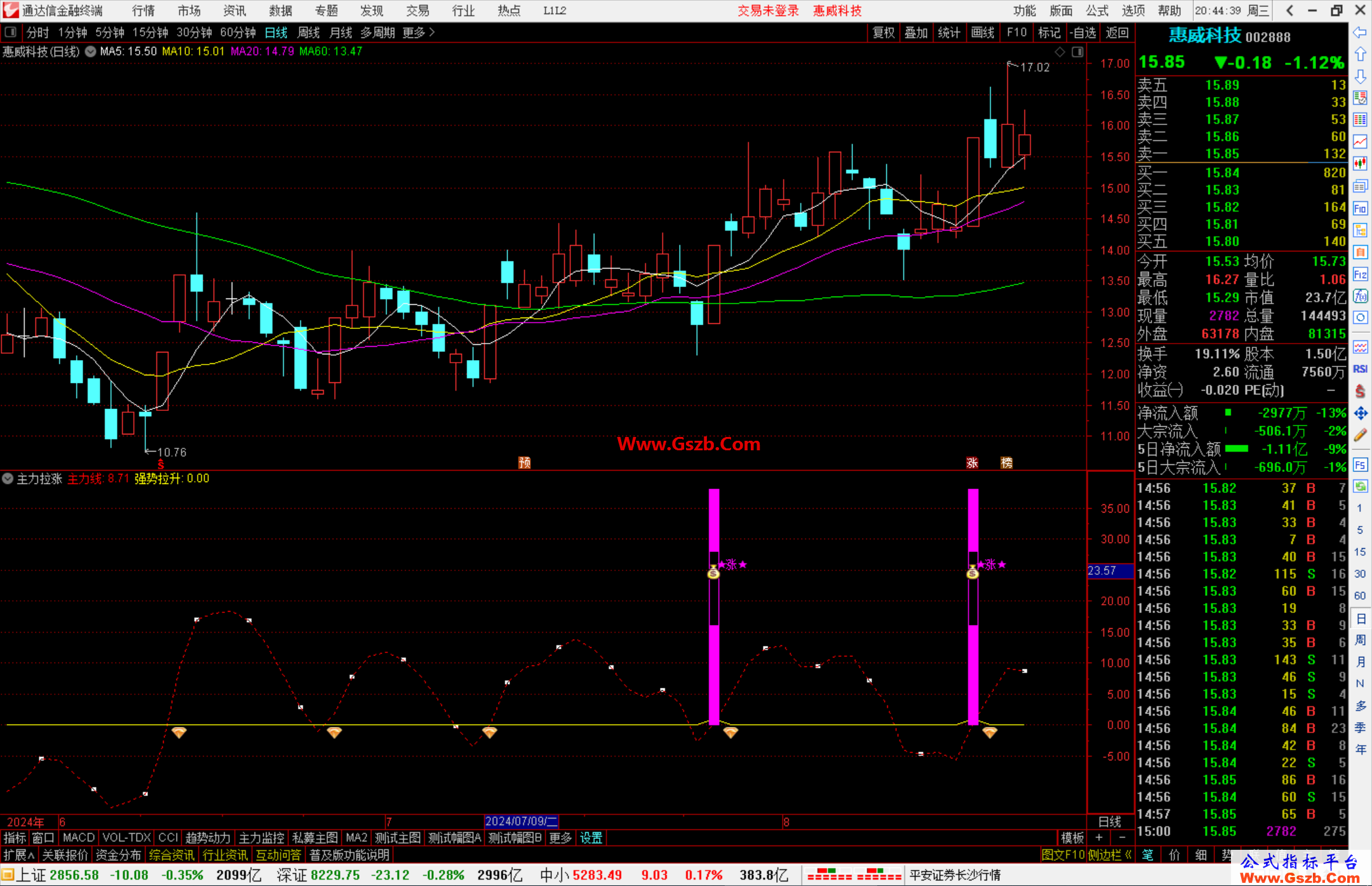Select the RSI indicator sidebar icon
Screen dimensions: 1372x886
click(x=1360, y=369)
